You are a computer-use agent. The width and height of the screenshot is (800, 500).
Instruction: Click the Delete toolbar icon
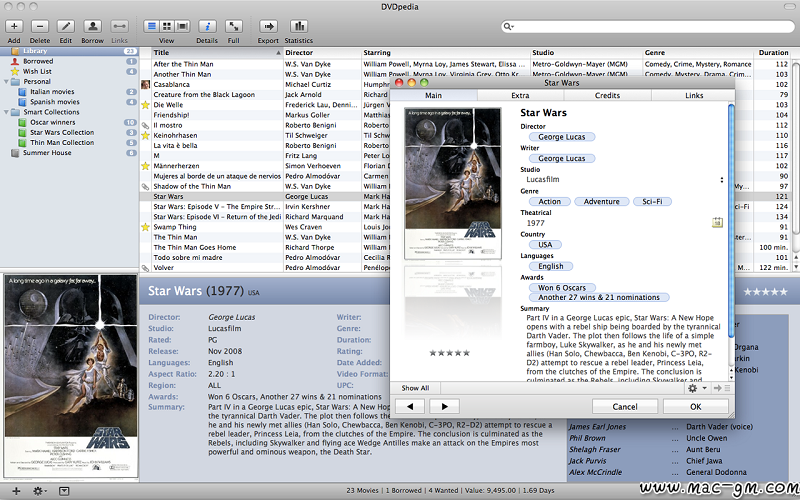[x=40, y=26]
